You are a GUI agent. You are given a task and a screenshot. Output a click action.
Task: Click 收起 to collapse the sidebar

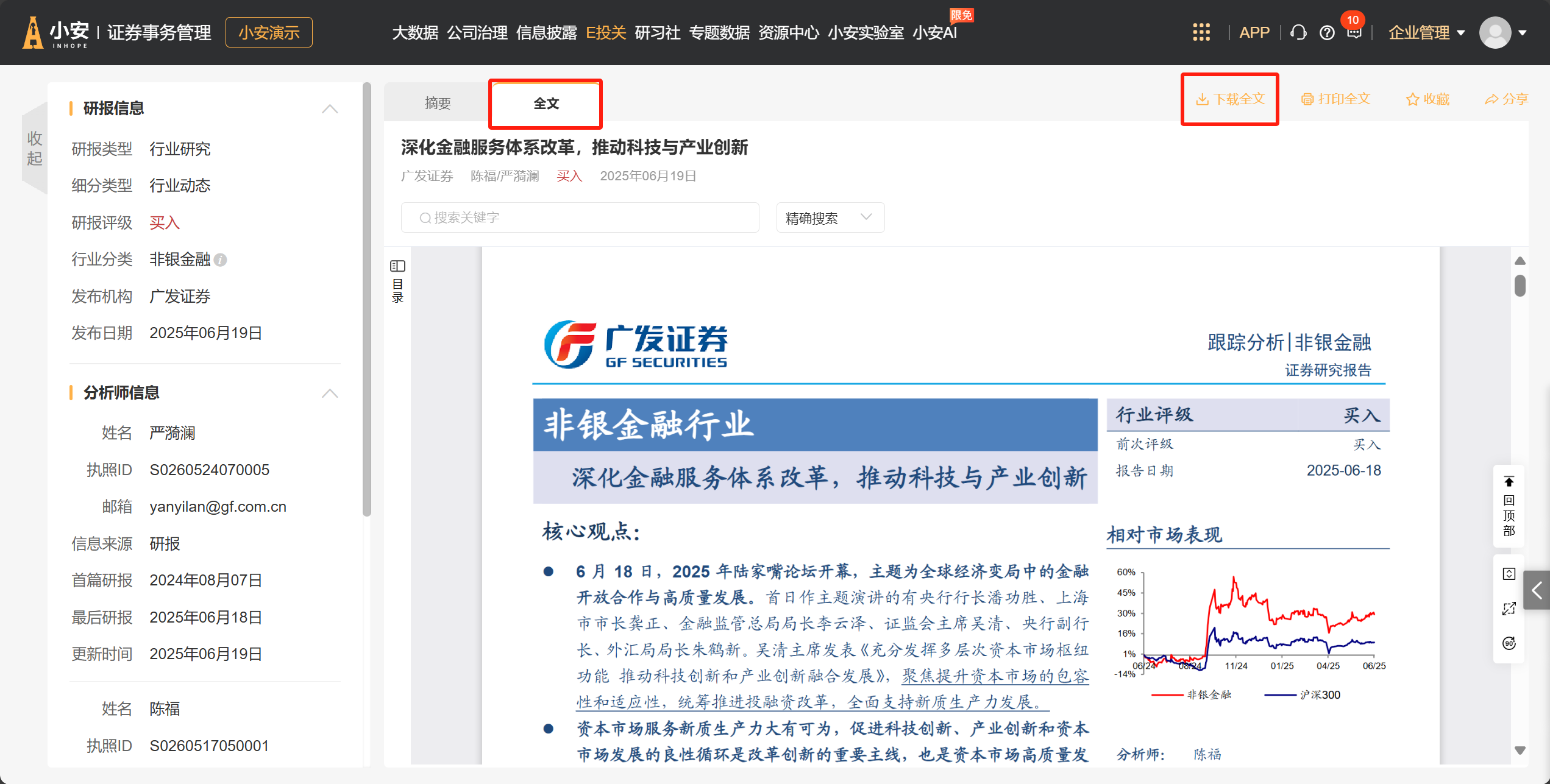pyautogui.click(x=34, y=148)
